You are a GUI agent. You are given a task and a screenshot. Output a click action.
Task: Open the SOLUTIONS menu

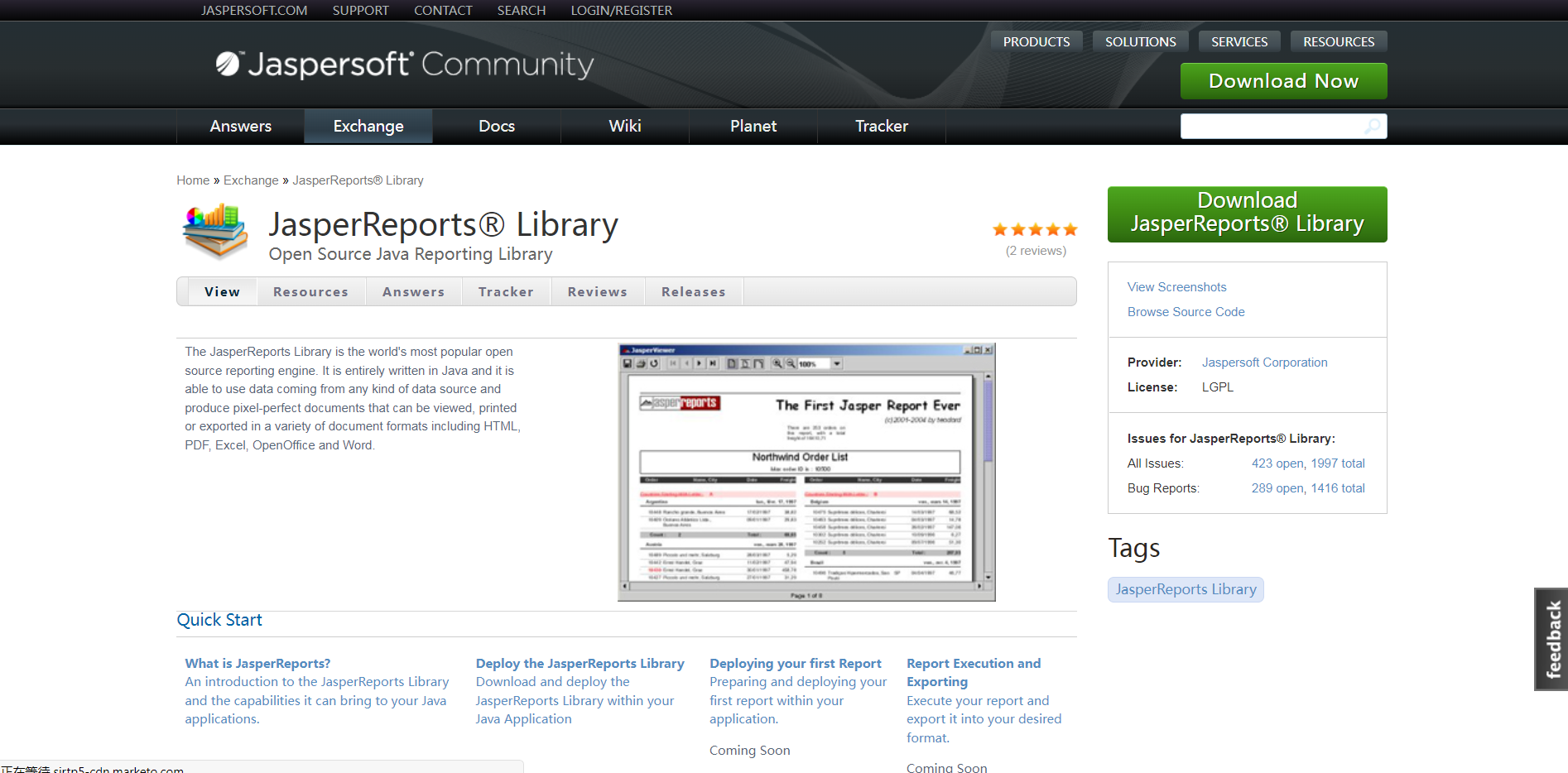click(x=1140, y=41)
